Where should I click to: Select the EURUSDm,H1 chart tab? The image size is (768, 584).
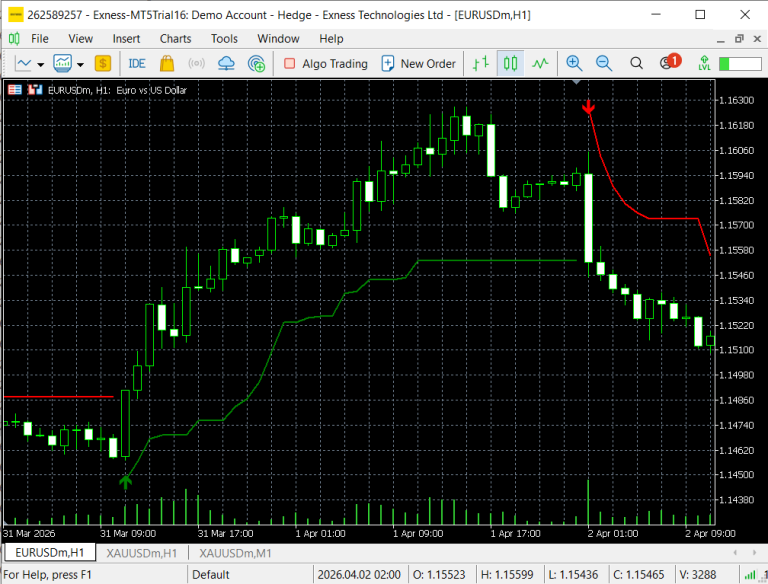click(49, 553)
